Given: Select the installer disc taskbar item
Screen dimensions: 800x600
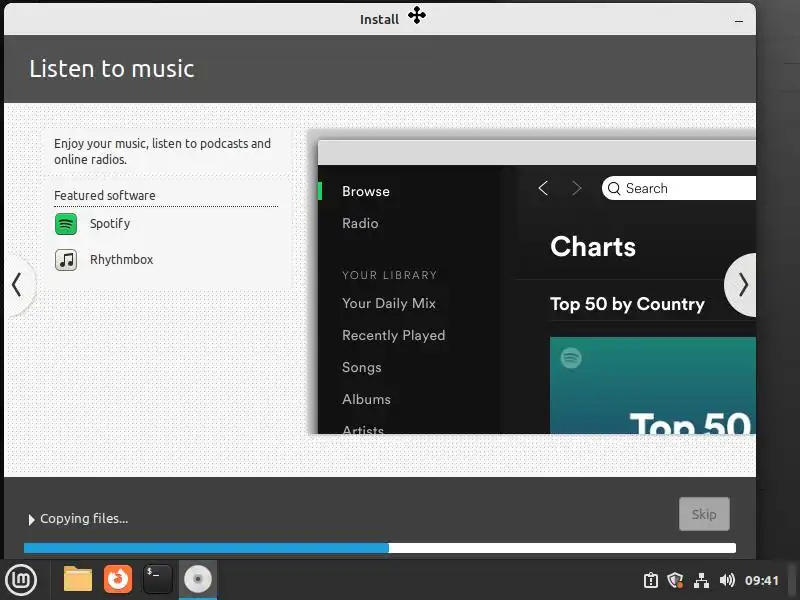Looking at the screenshot, I should (198, 579).
